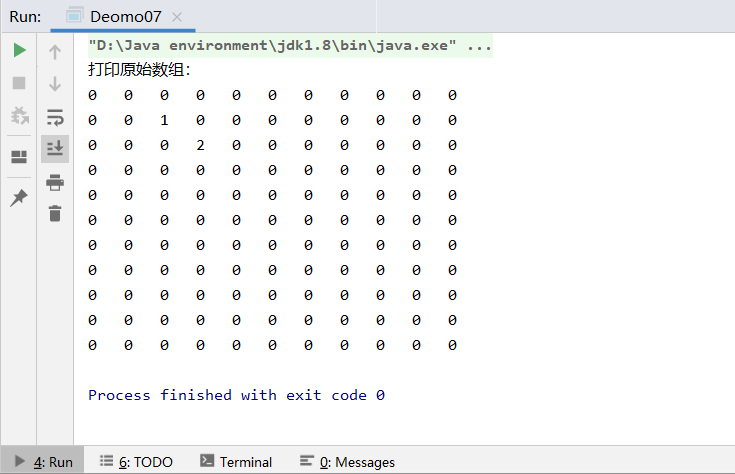The width and height of the screenshot is (735, 474).
Task: Pin the Run tab with pin icon
Action: point(19,197)
